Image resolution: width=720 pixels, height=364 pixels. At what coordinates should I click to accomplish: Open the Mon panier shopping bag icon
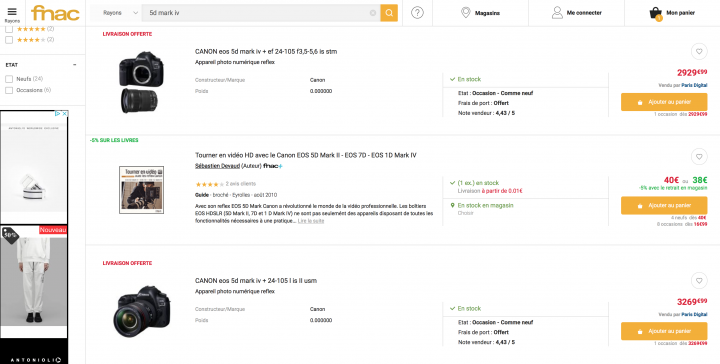(655, 14)
